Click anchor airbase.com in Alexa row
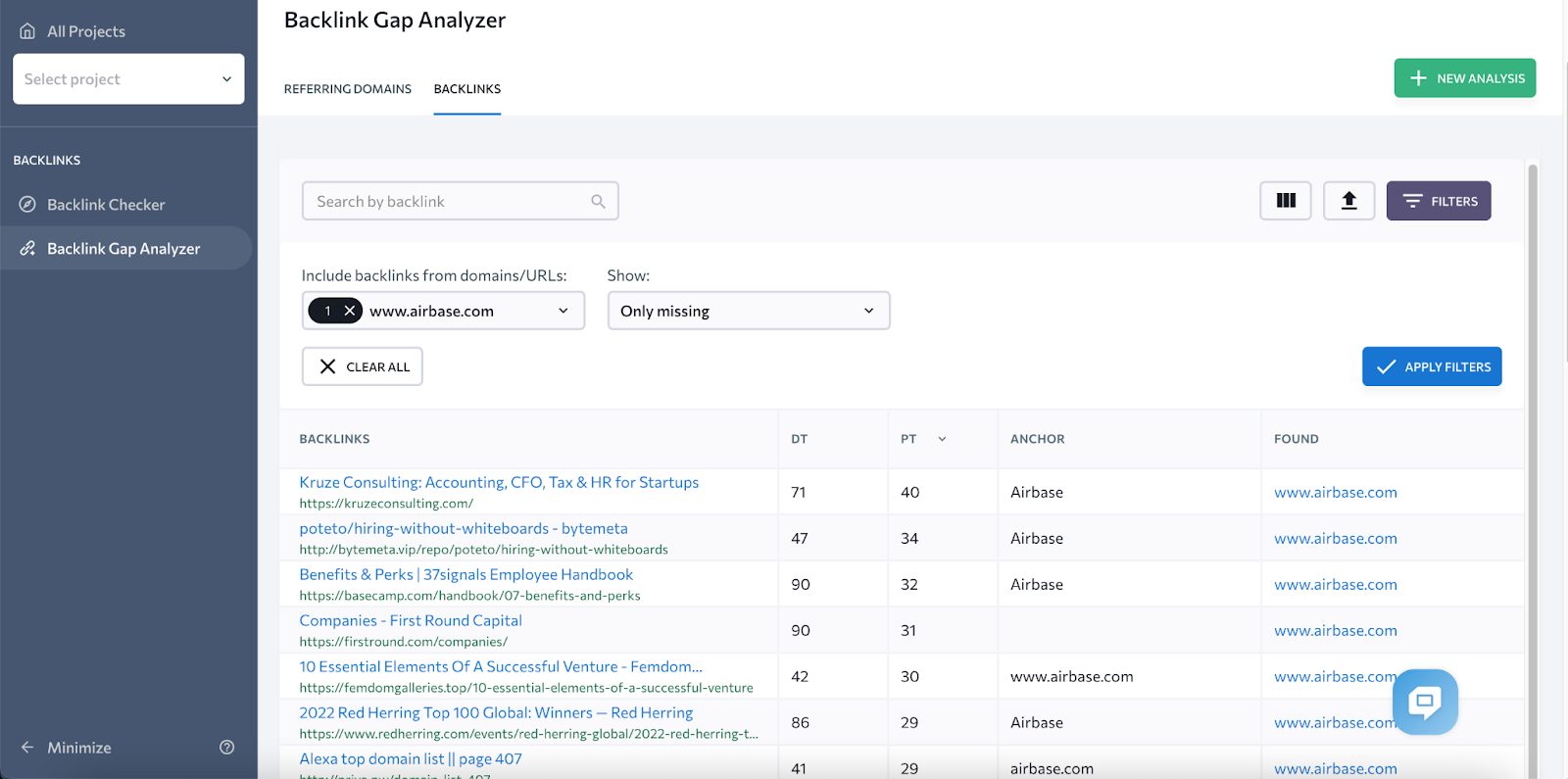This screenshot has height=779, width=1568. (1052, 768)
